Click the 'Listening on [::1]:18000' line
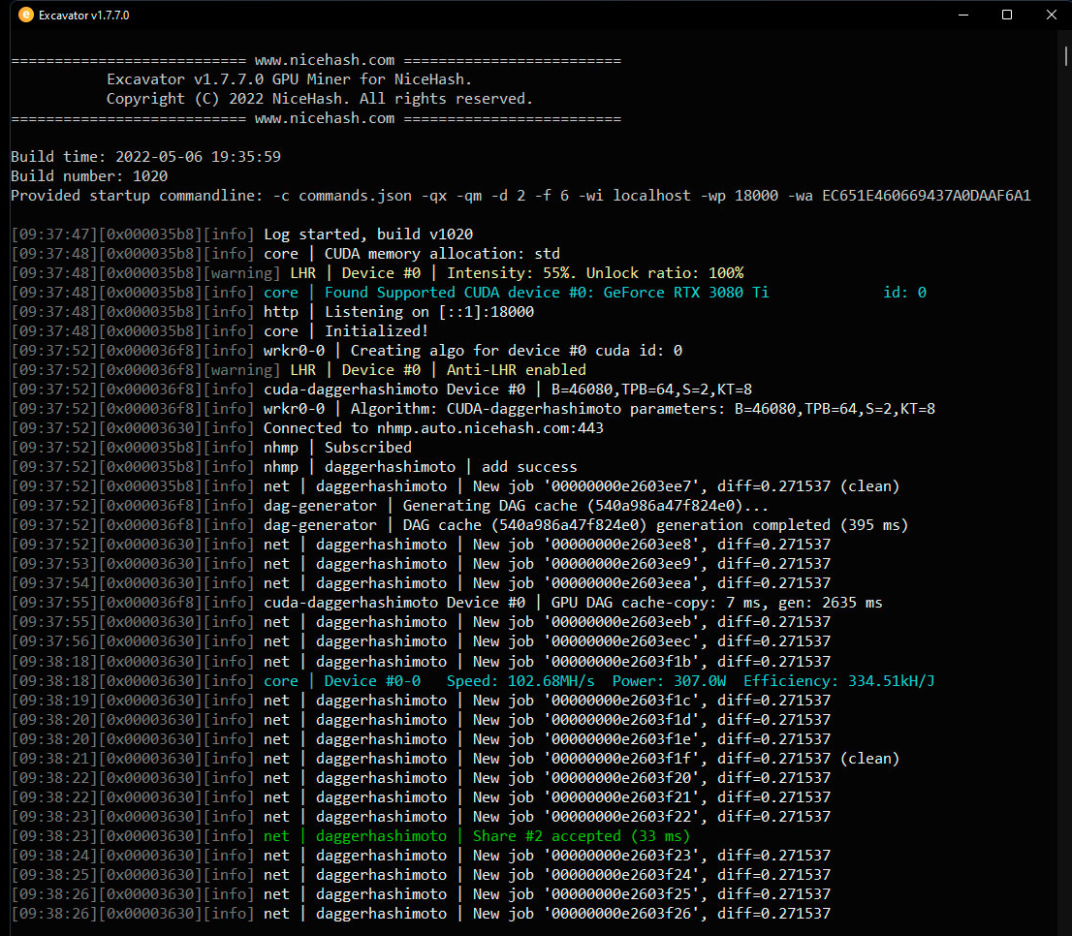Screen dimensions: 1072x936 tap(273, 312)
